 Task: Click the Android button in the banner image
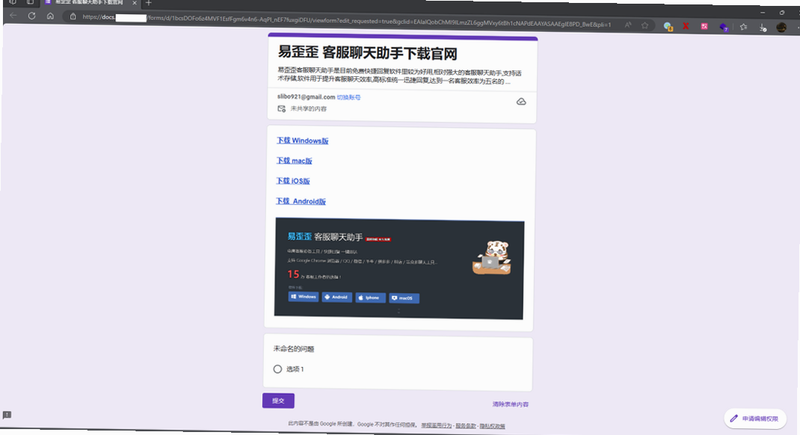coord(337,297)
